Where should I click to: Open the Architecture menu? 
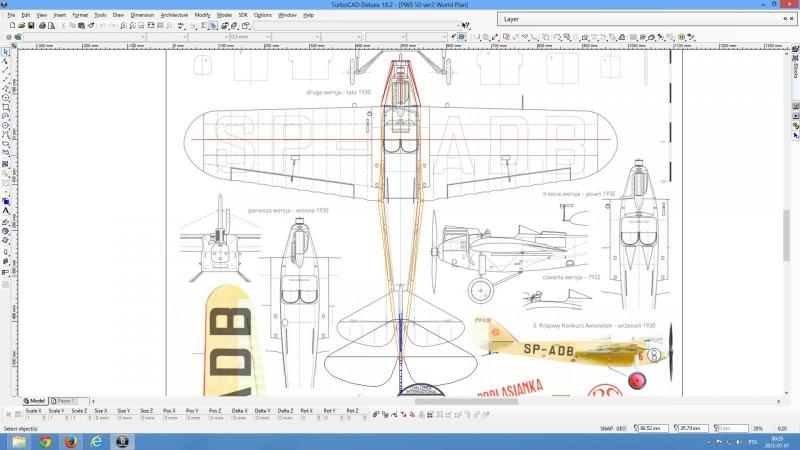(x=173, y=15)
